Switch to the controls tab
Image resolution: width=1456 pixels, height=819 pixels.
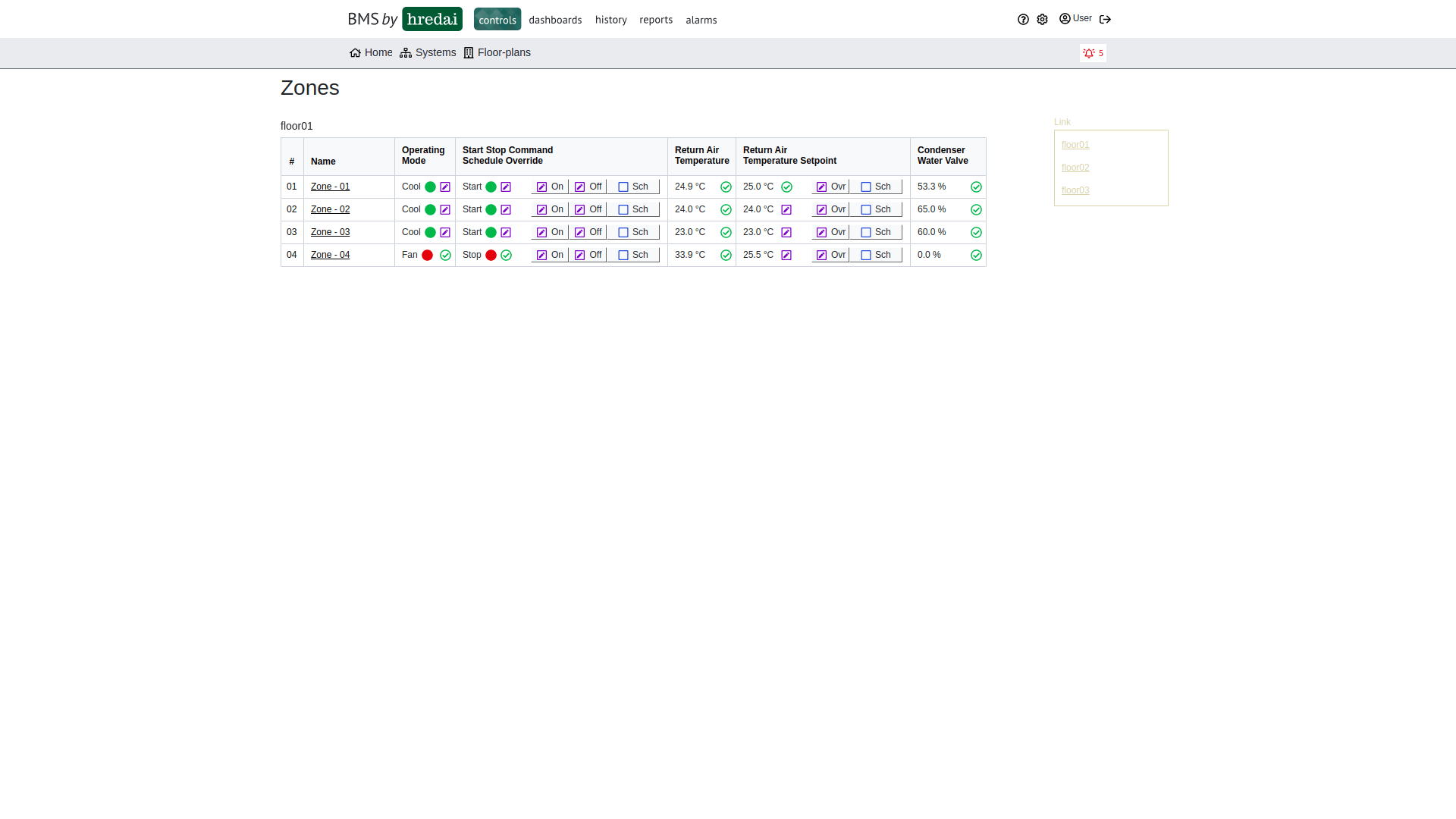click(x=497, y=20)
